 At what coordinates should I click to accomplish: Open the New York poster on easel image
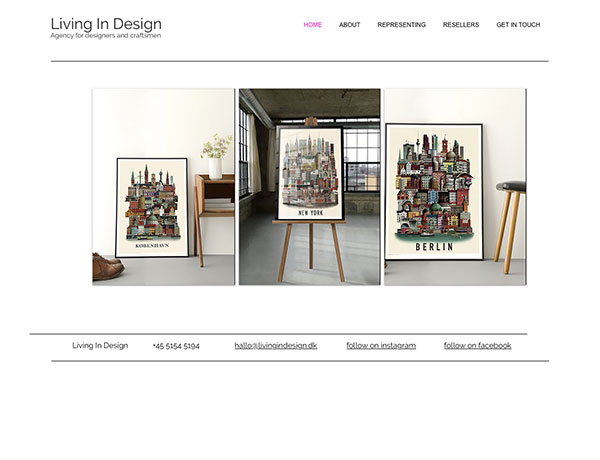point(310,187)
